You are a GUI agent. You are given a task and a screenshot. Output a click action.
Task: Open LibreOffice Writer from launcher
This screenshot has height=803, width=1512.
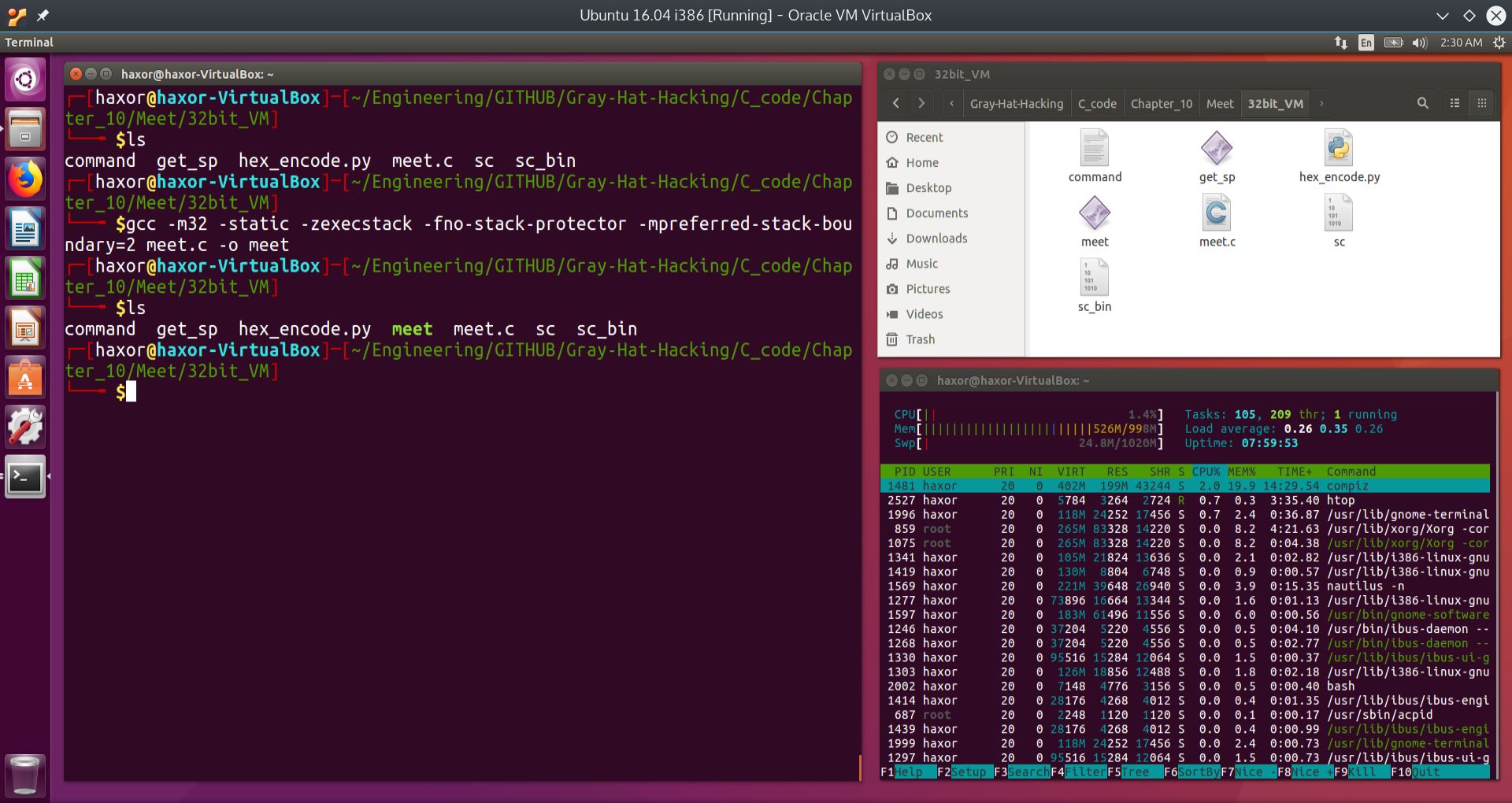tap(25, 228)
